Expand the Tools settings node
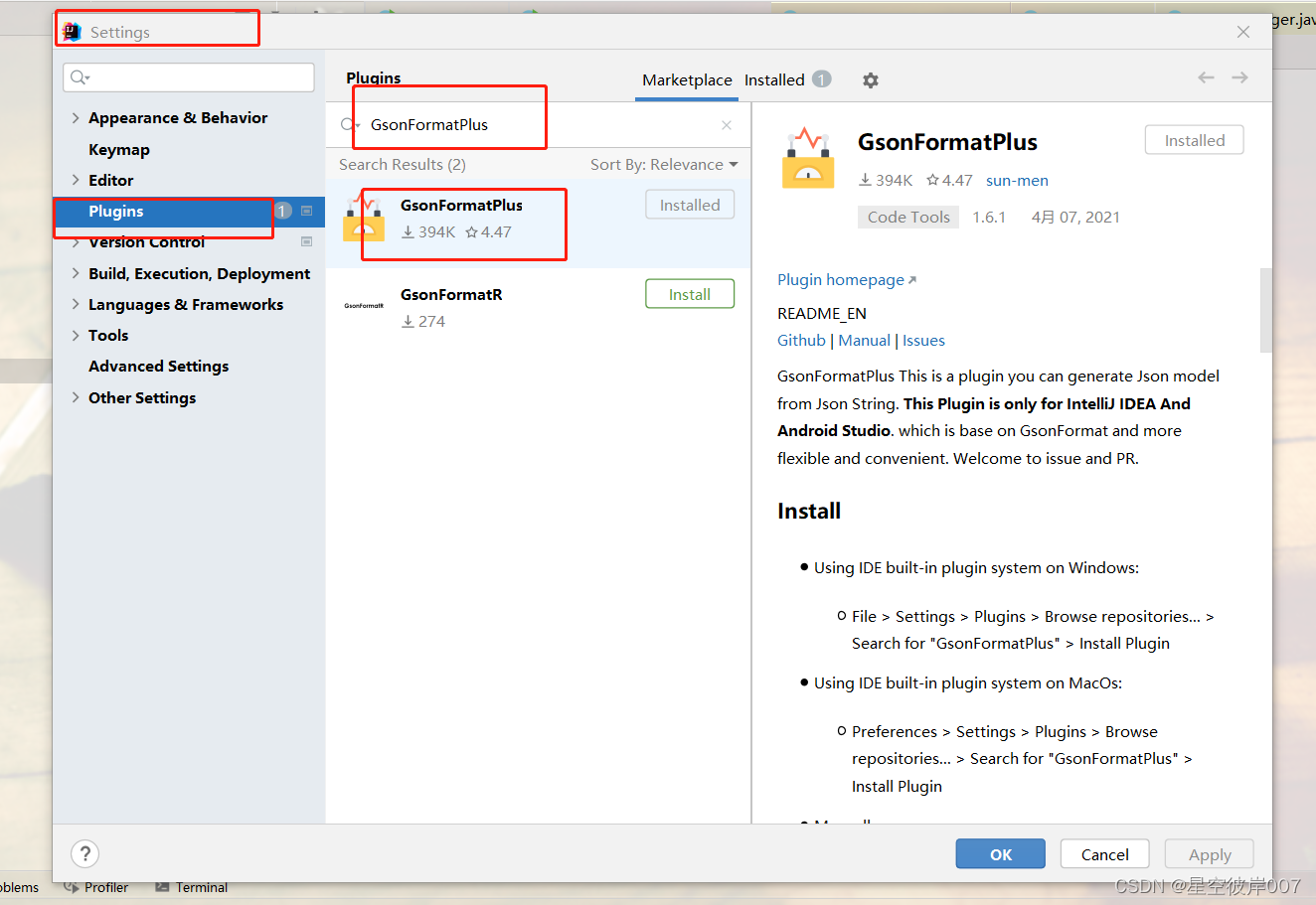 click(x=76, y=335)
